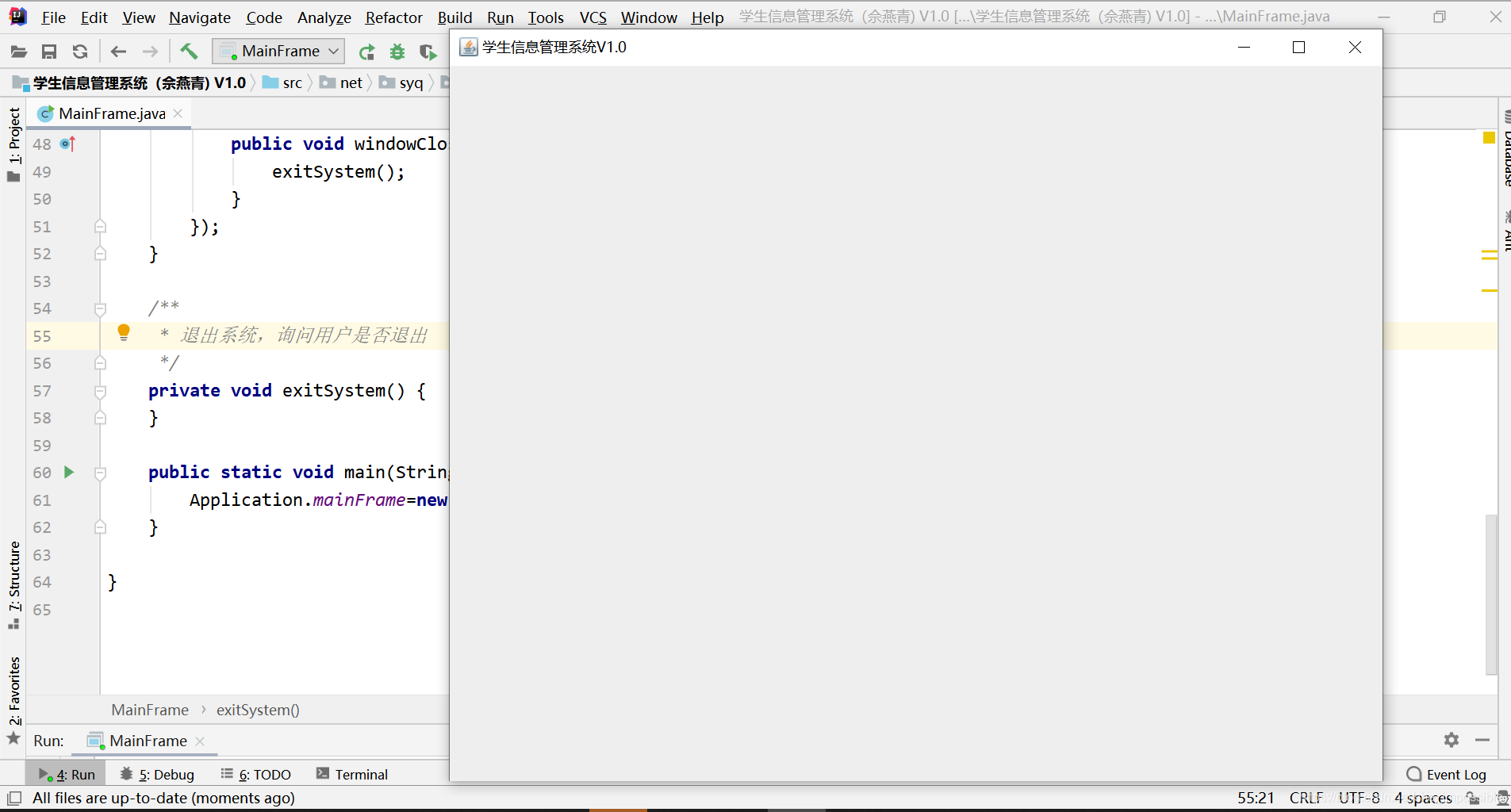Click the tool window quick access icon
This screenshot has width=1511, height=812.
[x=14, y=799]
